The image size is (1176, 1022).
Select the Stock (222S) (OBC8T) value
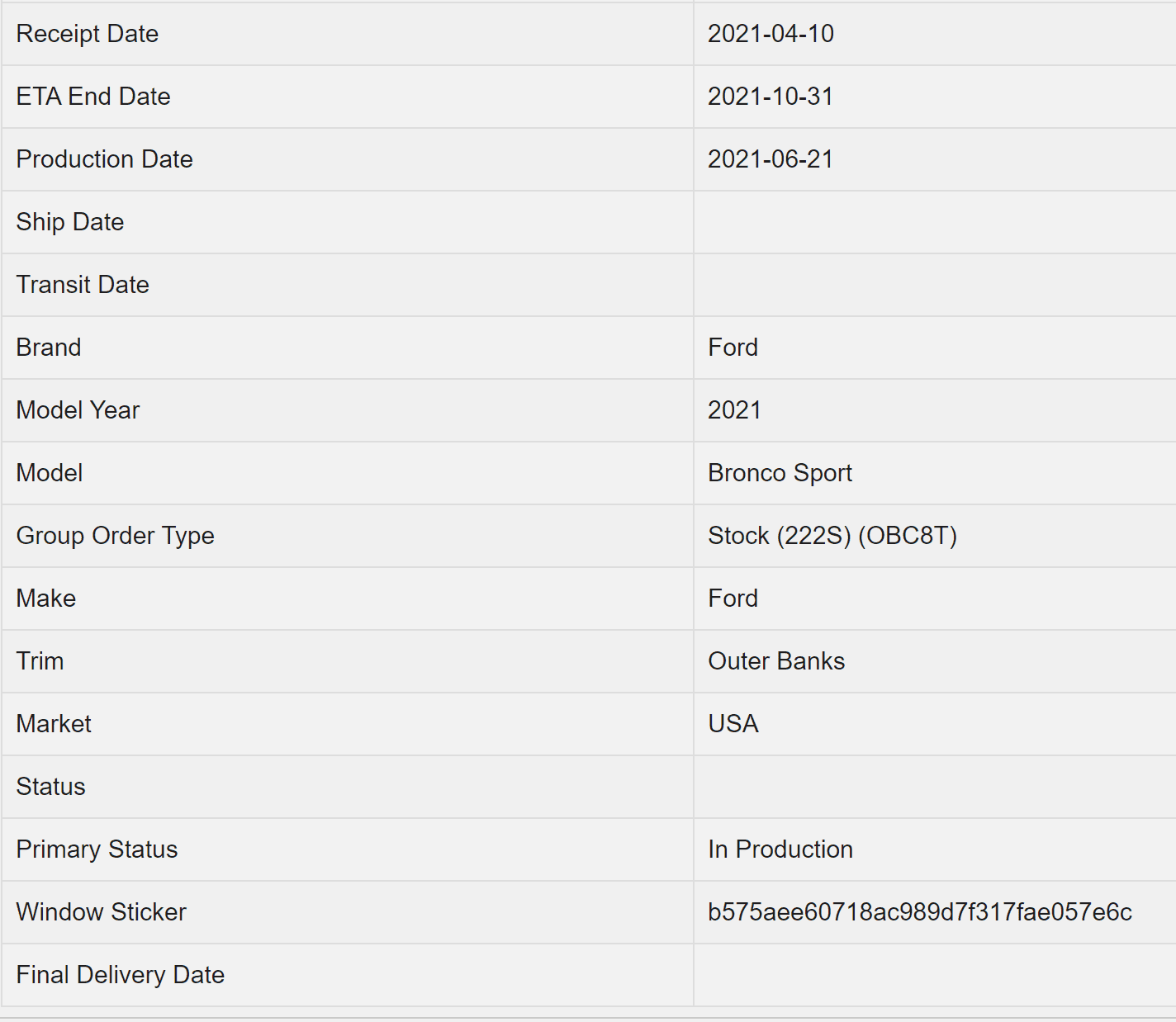point(832,536)
